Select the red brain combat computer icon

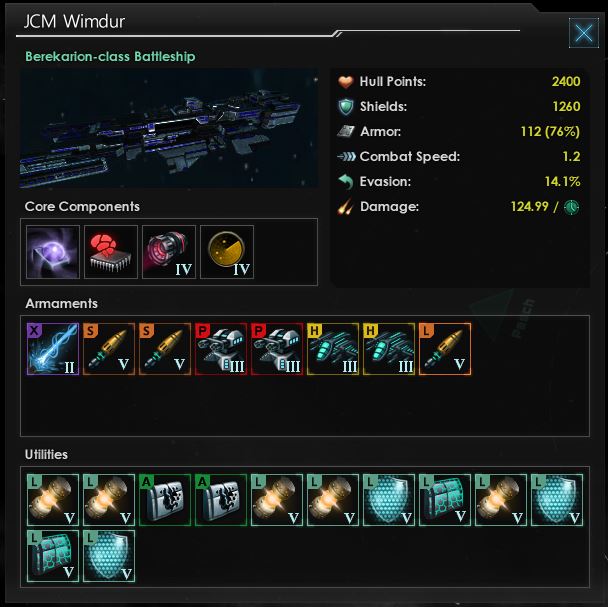(111, 252)
